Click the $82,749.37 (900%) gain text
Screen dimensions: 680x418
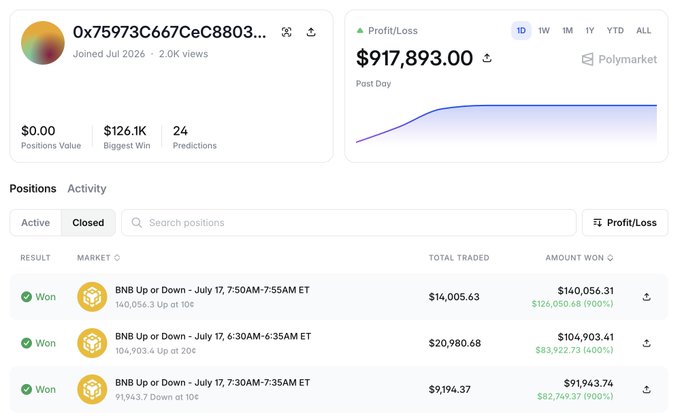coord(575,396)
